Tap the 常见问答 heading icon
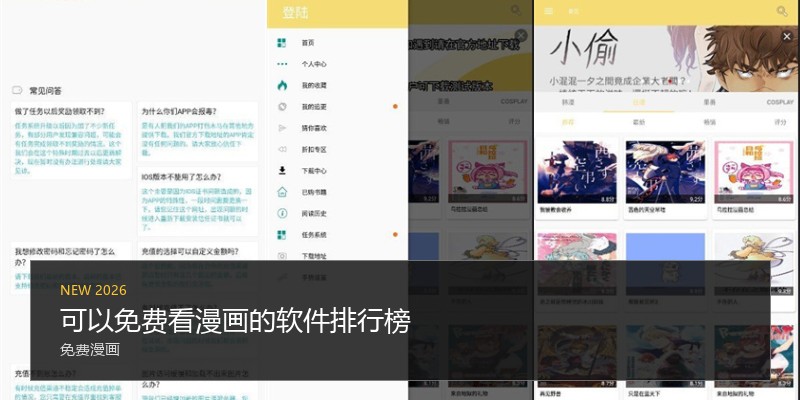This screenshot has height=400, width=800. [x=17, y=90]
